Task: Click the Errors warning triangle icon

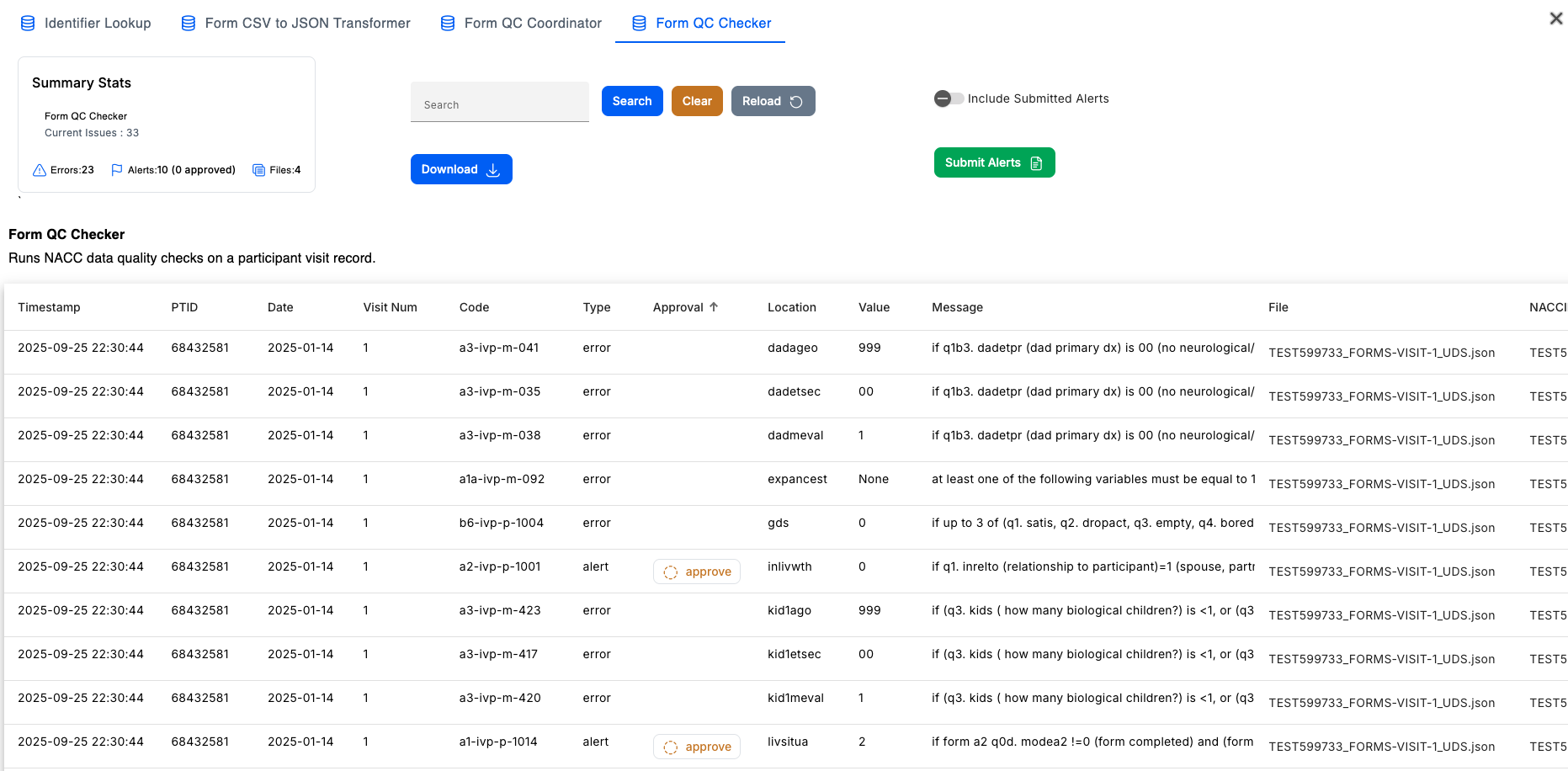Action: point(40,170)
